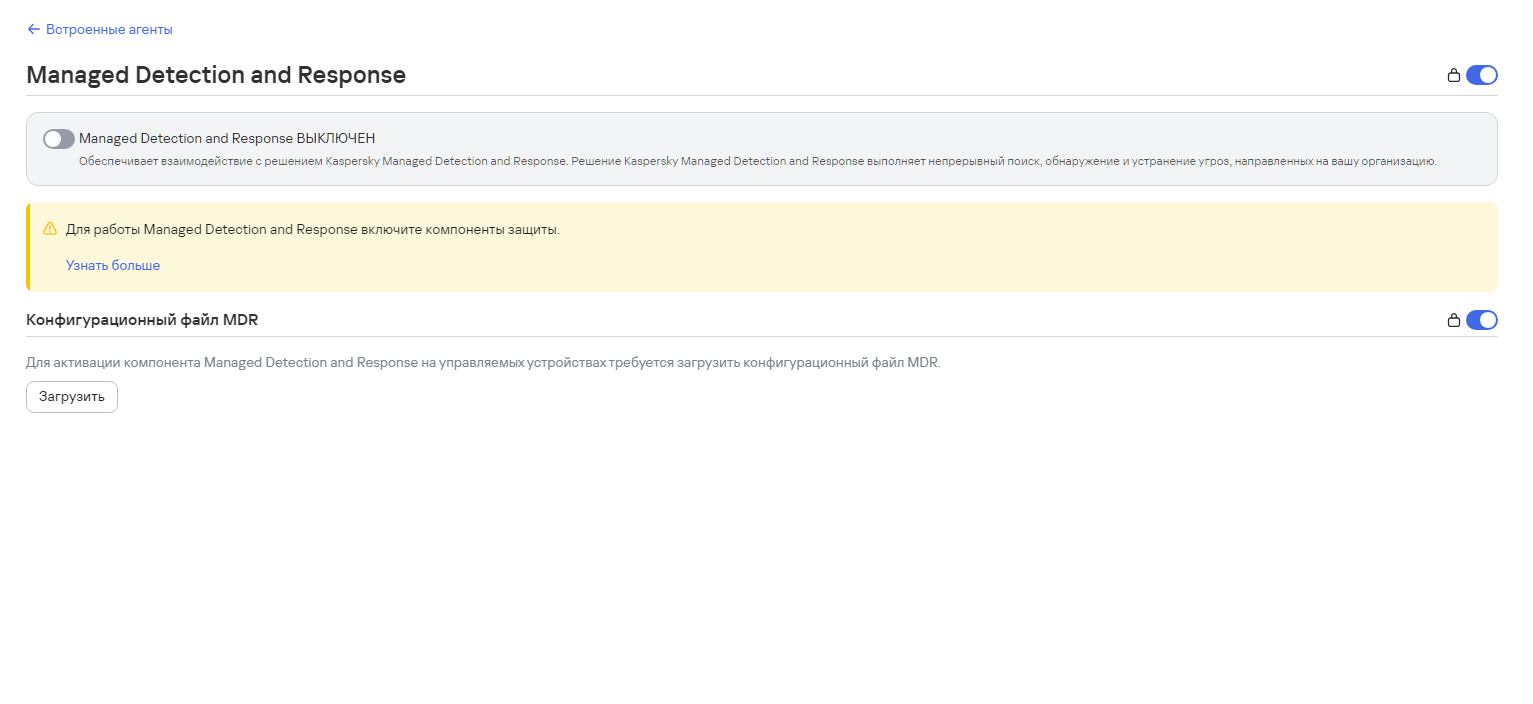Open the Узнать больше link

coord(113,265)
